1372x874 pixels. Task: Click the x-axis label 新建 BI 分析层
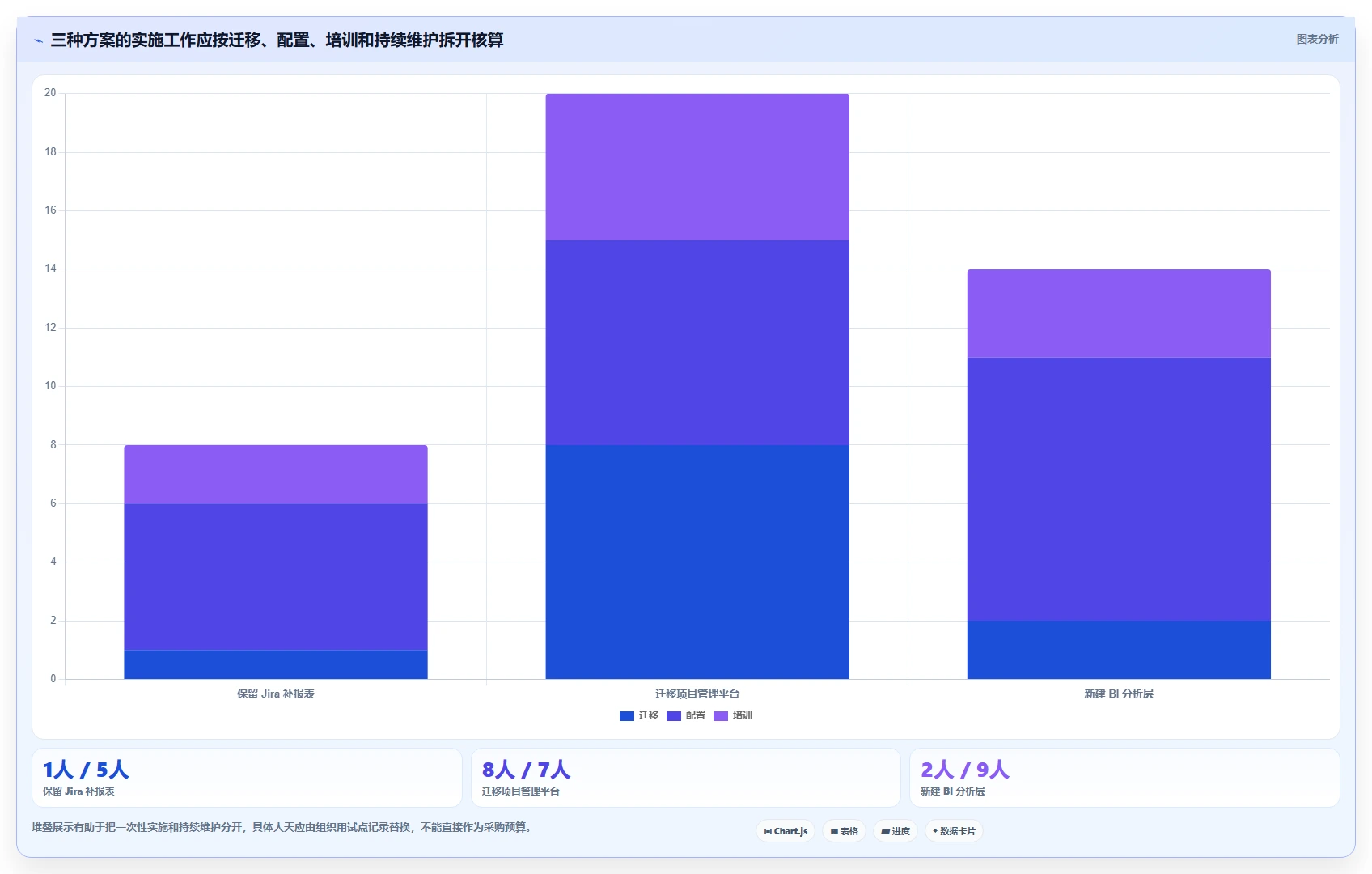(x=1119, y=694)
